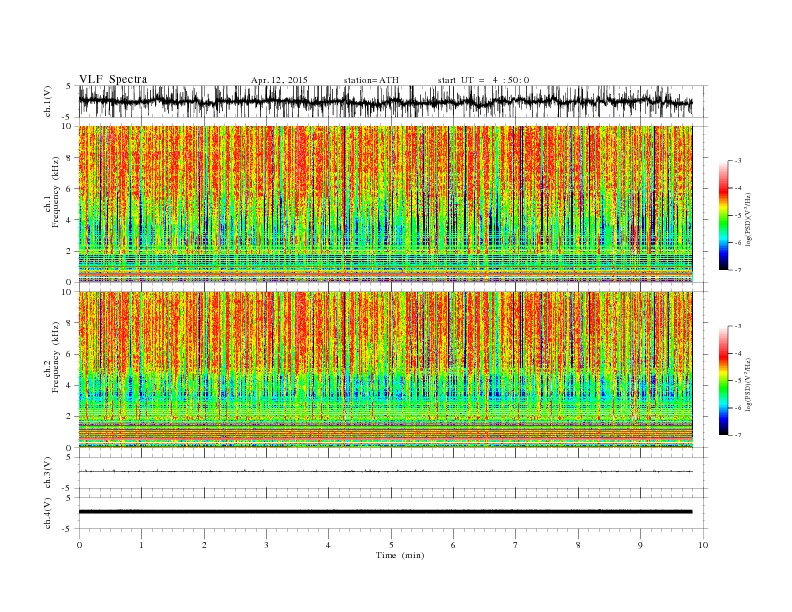The height and width of the screenshot is (612, 792).
Task: Click the ch.1 voltage waveform trace
Action: tap(385, 101)
